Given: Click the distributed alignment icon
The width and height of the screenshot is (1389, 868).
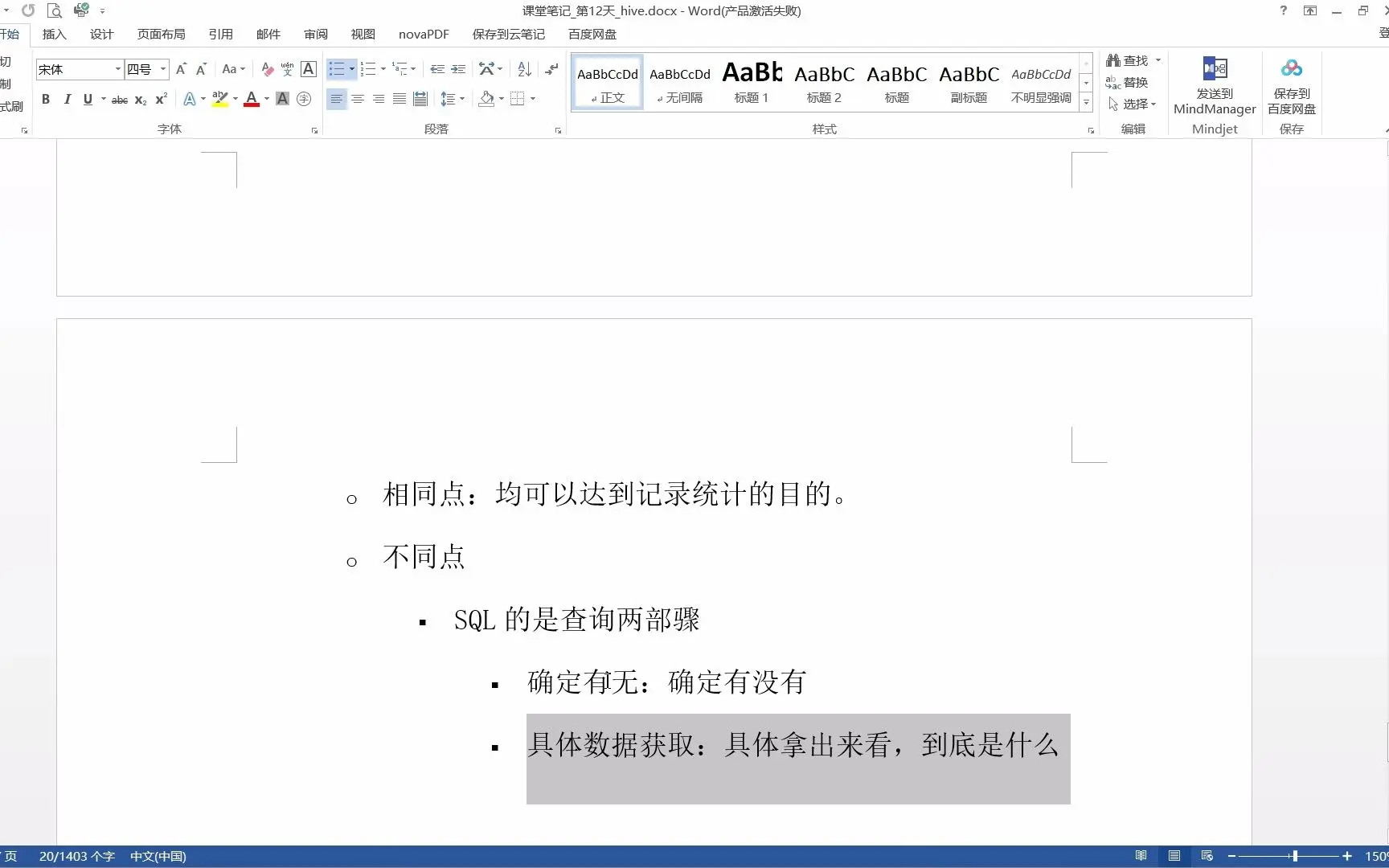Looking at the screenshot, I should click(x=420, y=99).
